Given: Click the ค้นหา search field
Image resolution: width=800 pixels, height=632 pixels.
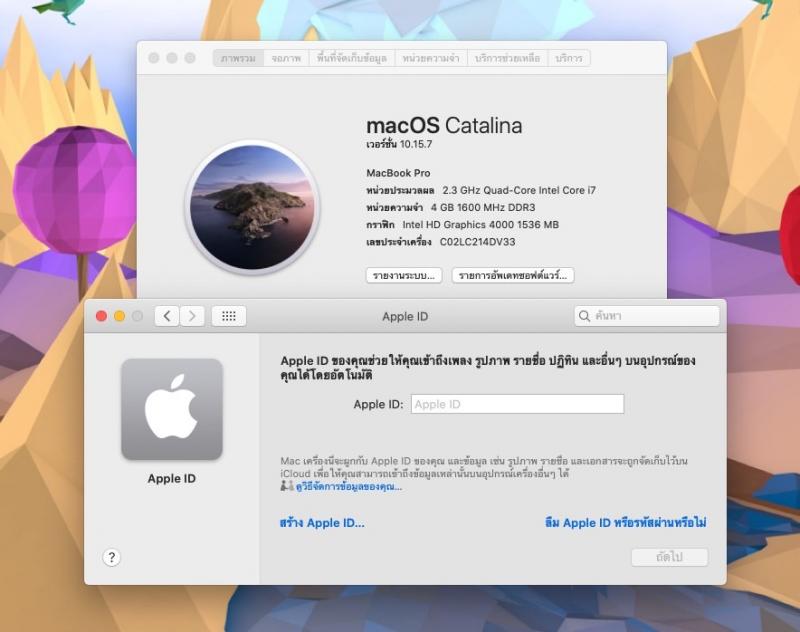Looking at the screenshot, I should pos(646,316).
